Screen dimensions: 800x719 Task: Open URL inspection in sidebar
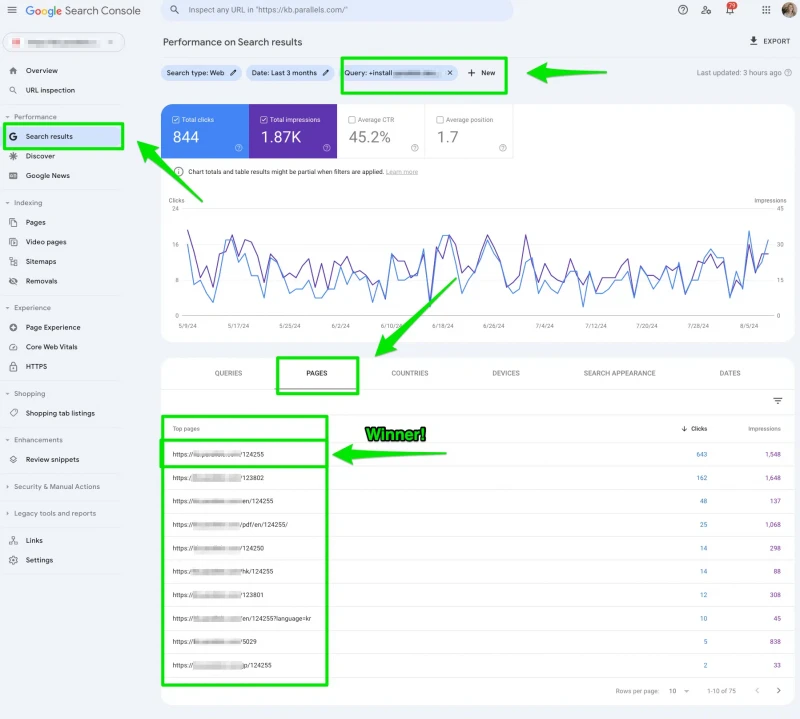click(x=50, y=90)
